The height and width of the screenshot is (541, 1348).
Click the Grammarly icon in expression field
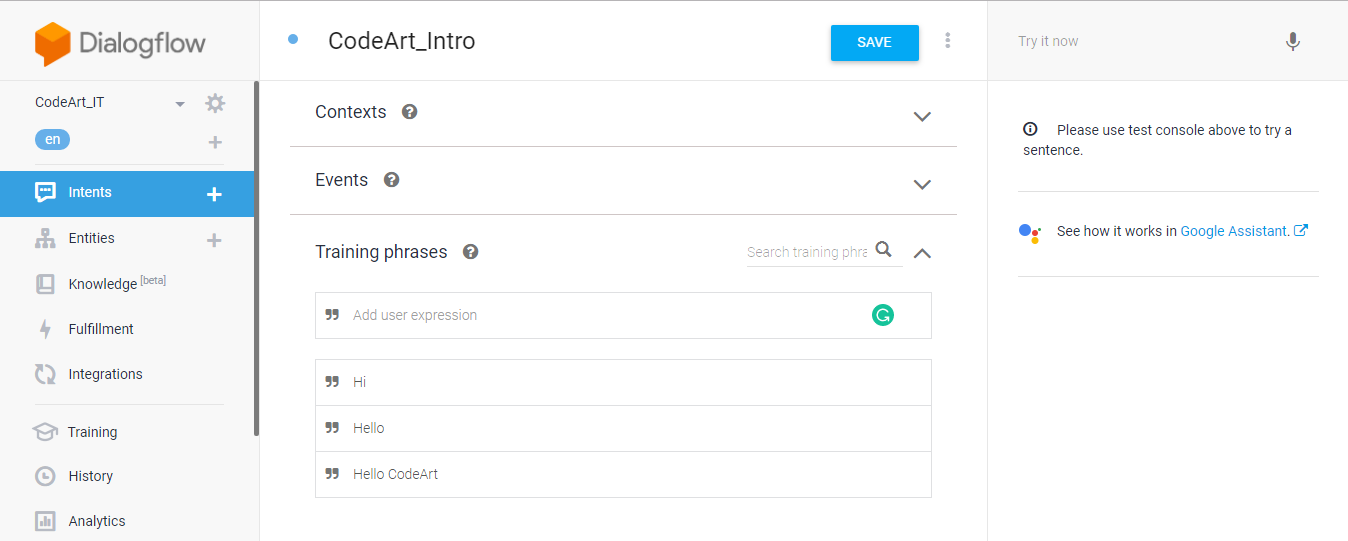coord(882,316)
